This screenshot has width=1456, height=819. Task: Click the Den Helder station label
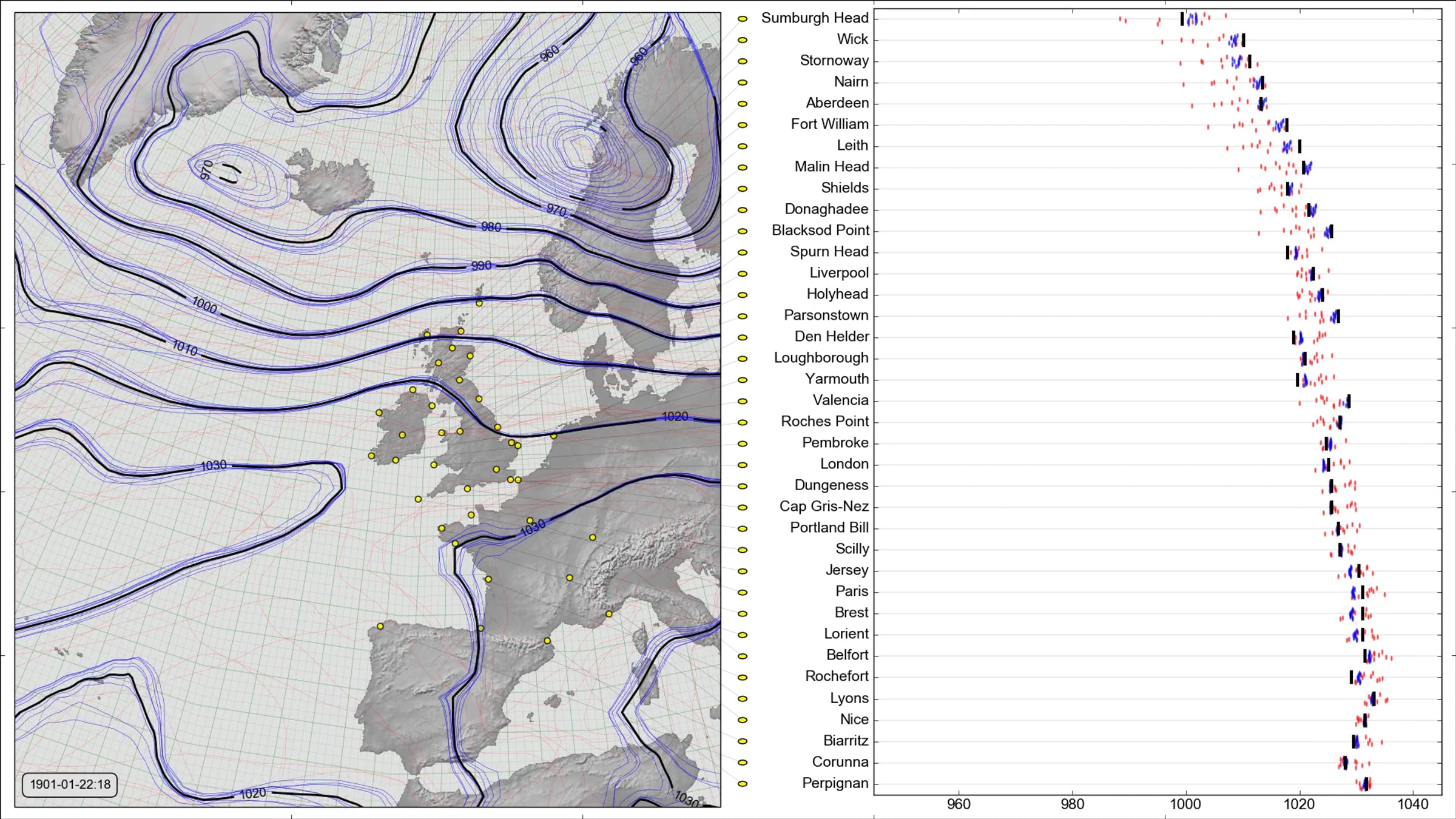831,337
